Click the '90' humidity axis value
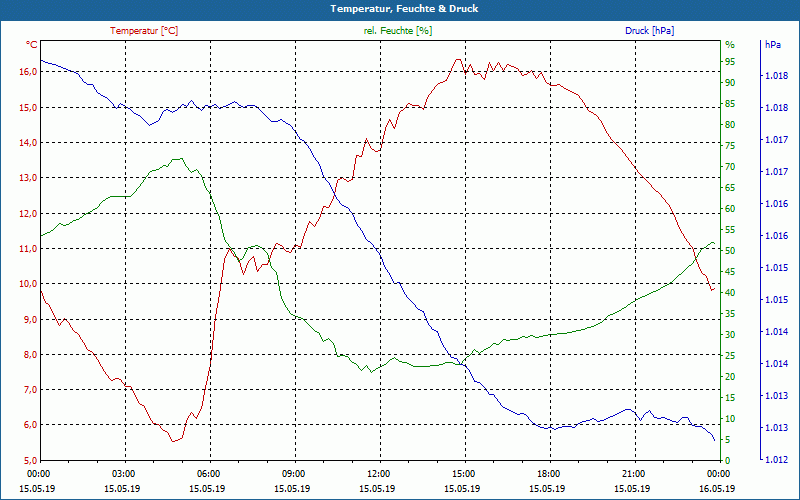This screenshot has height=500, width=800. coord(730,83)
